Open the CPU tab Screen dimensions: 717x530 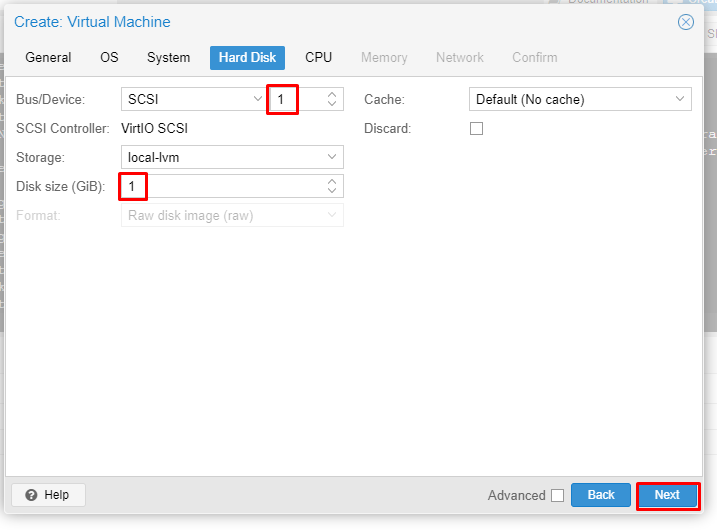318,58
